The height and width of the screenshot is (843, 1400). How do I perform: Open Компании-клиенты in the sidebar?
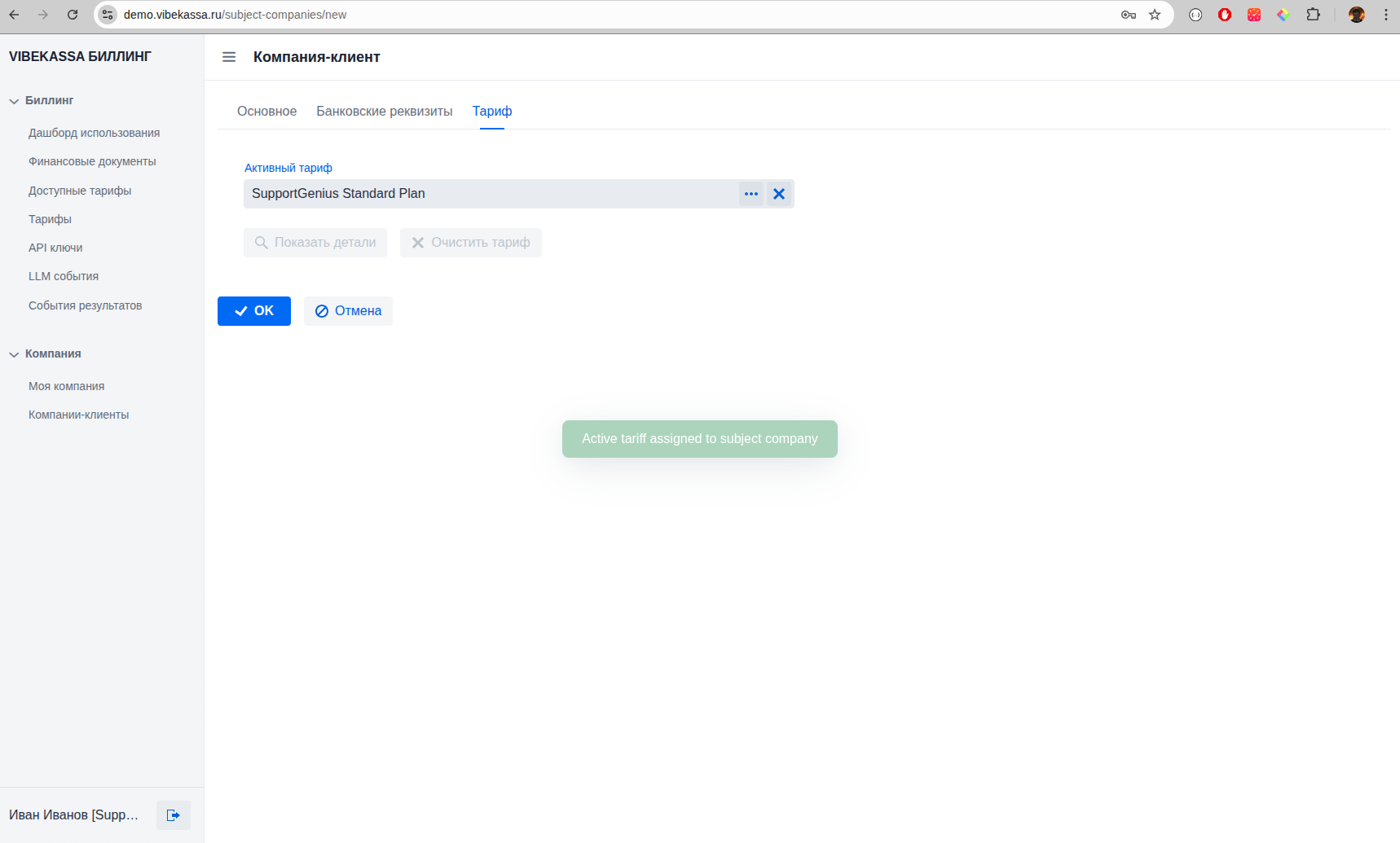(78, 415)
